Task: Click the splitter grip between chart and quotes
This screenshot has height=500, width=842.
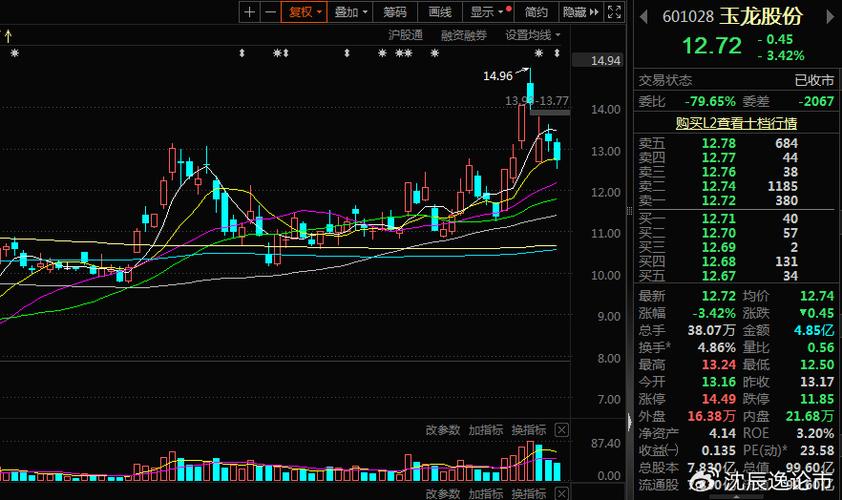Action: coord(629,211)
